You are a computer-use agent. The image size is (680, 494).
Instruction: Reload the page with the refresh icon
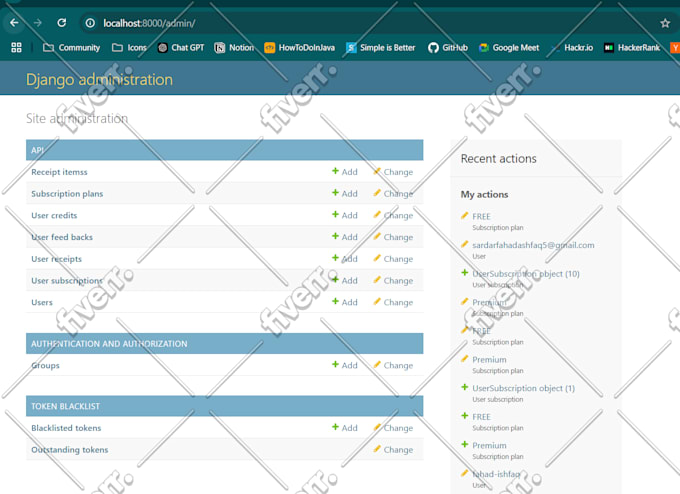62,23
